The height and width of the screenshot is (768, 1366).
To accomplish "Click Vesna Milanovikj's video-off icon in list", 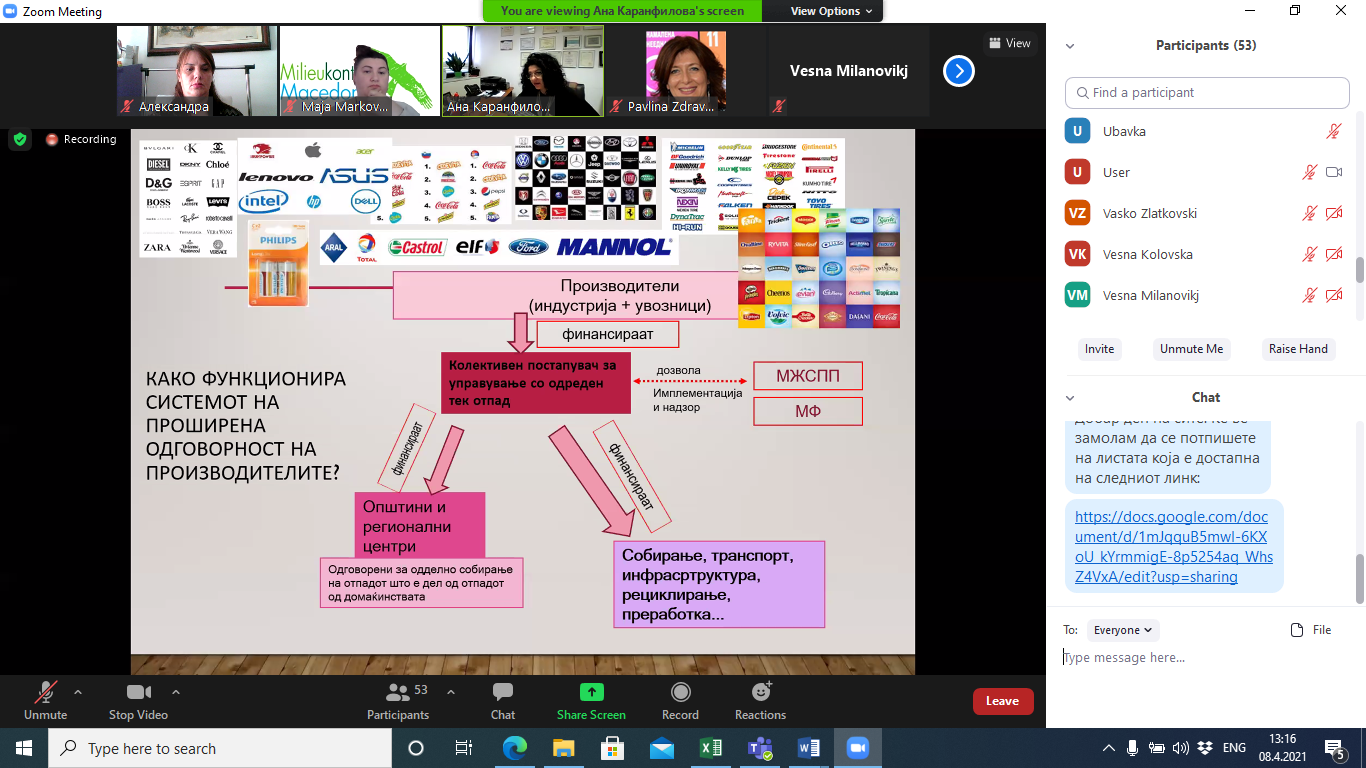I will [1333, 295].
